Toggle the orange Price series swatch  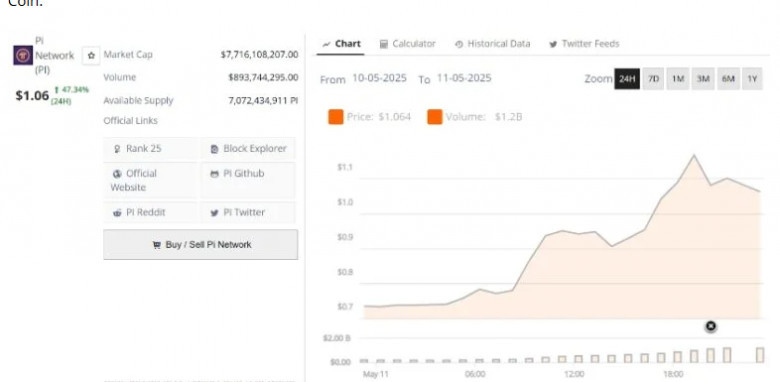(x=336, y=117)
